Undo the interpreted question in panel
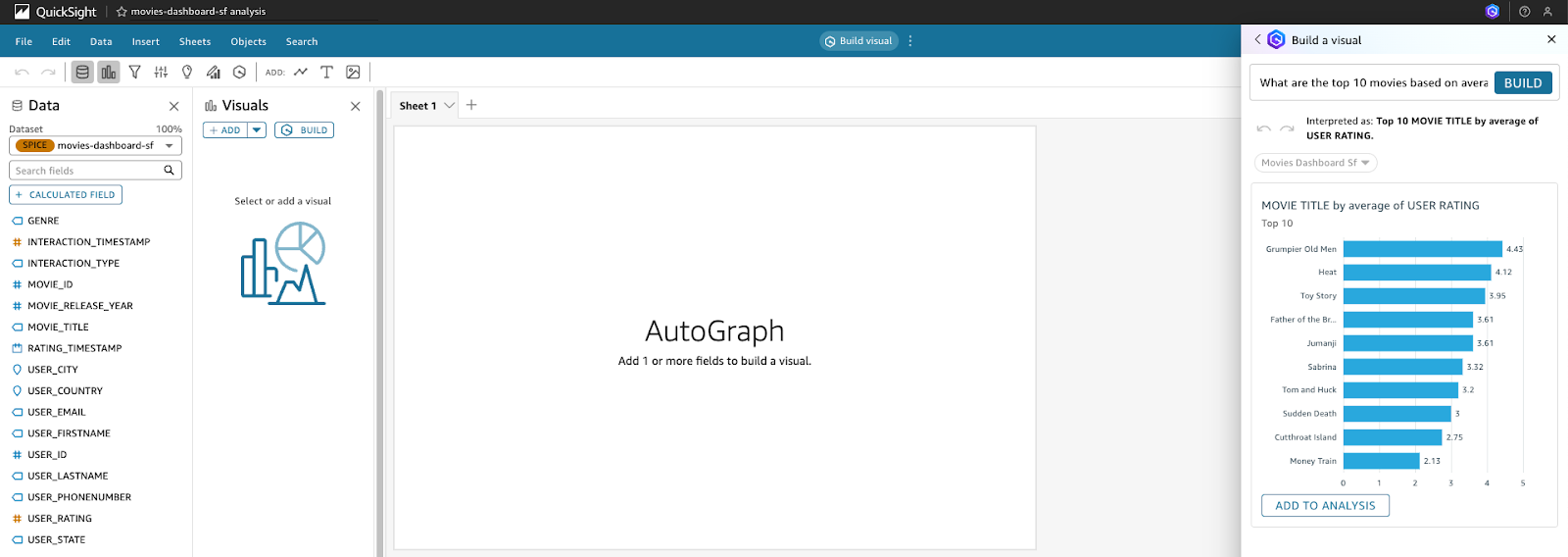This screenshot has height=557, width=1568. coord(1263,128)
